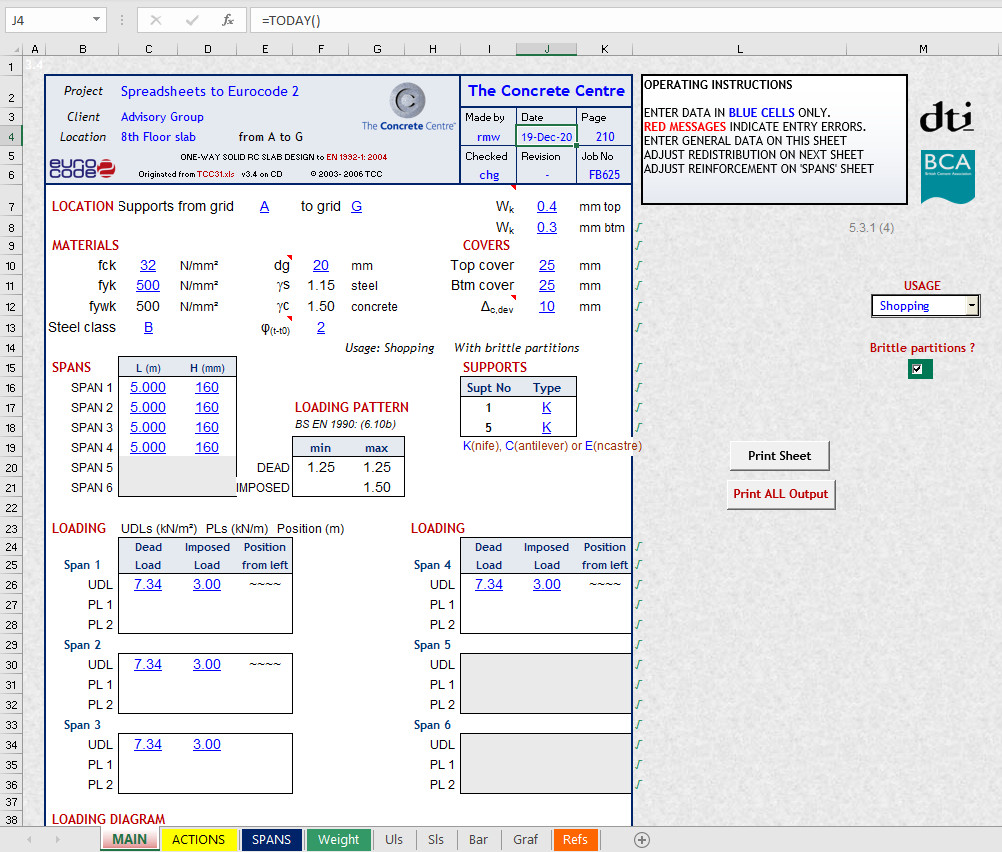Image resolution: width=1002 pixels, height=852 pixels.
Task: Open the Name Box dropdown arrow
Action: click(x=95, y=19)
